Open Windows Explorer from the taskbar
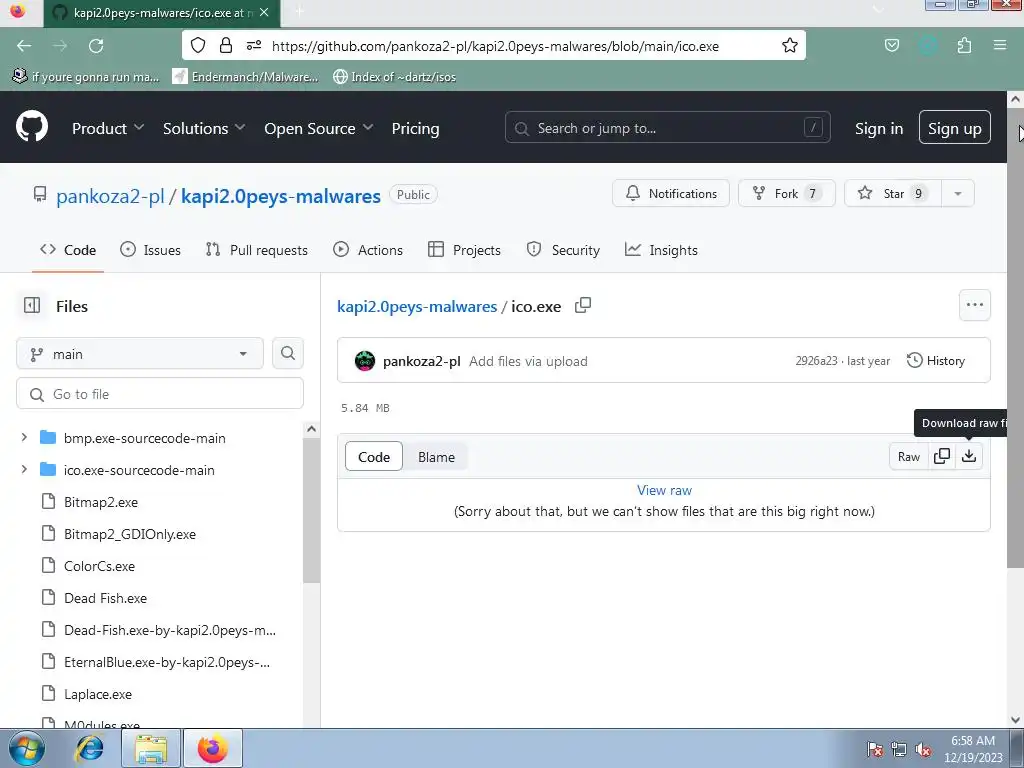1024x768 pixels. click(x=151, y=749)
